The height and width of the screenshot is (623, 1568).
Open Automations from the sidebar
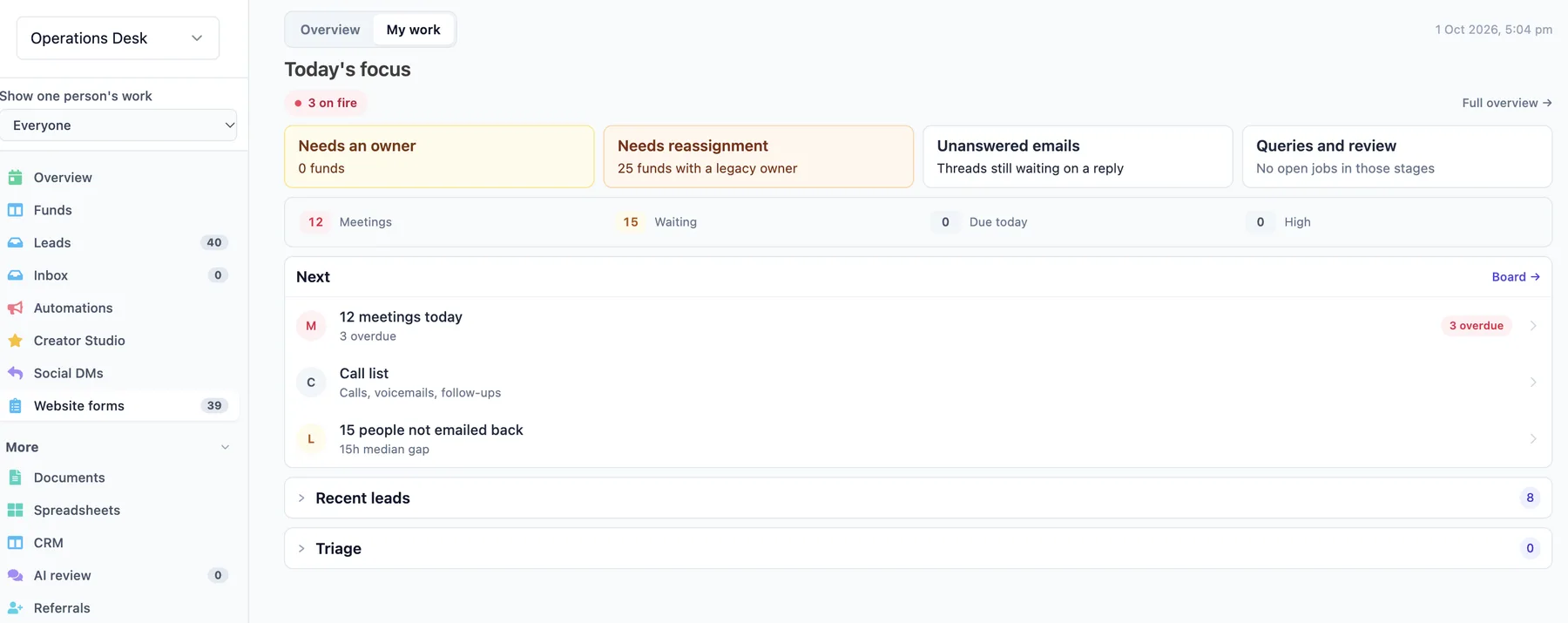click(x=118, y=308)
